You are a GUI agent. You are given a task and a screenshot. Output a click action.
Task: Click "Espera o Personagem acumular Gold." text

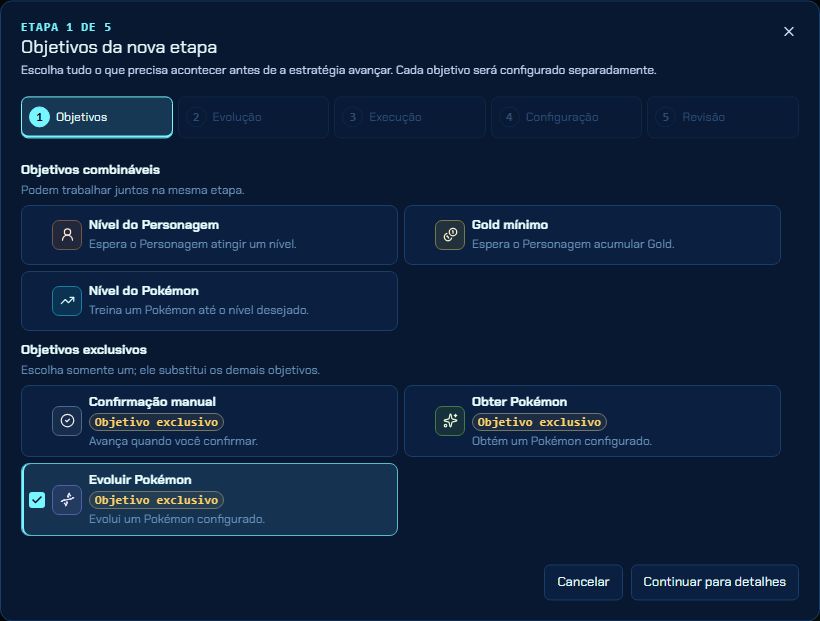[x=573, y=244]
